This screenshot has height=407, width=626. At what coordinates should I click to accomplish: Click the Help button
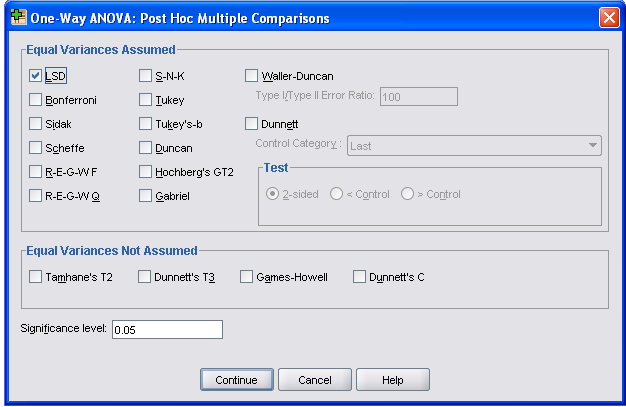[x=392, y=380]
